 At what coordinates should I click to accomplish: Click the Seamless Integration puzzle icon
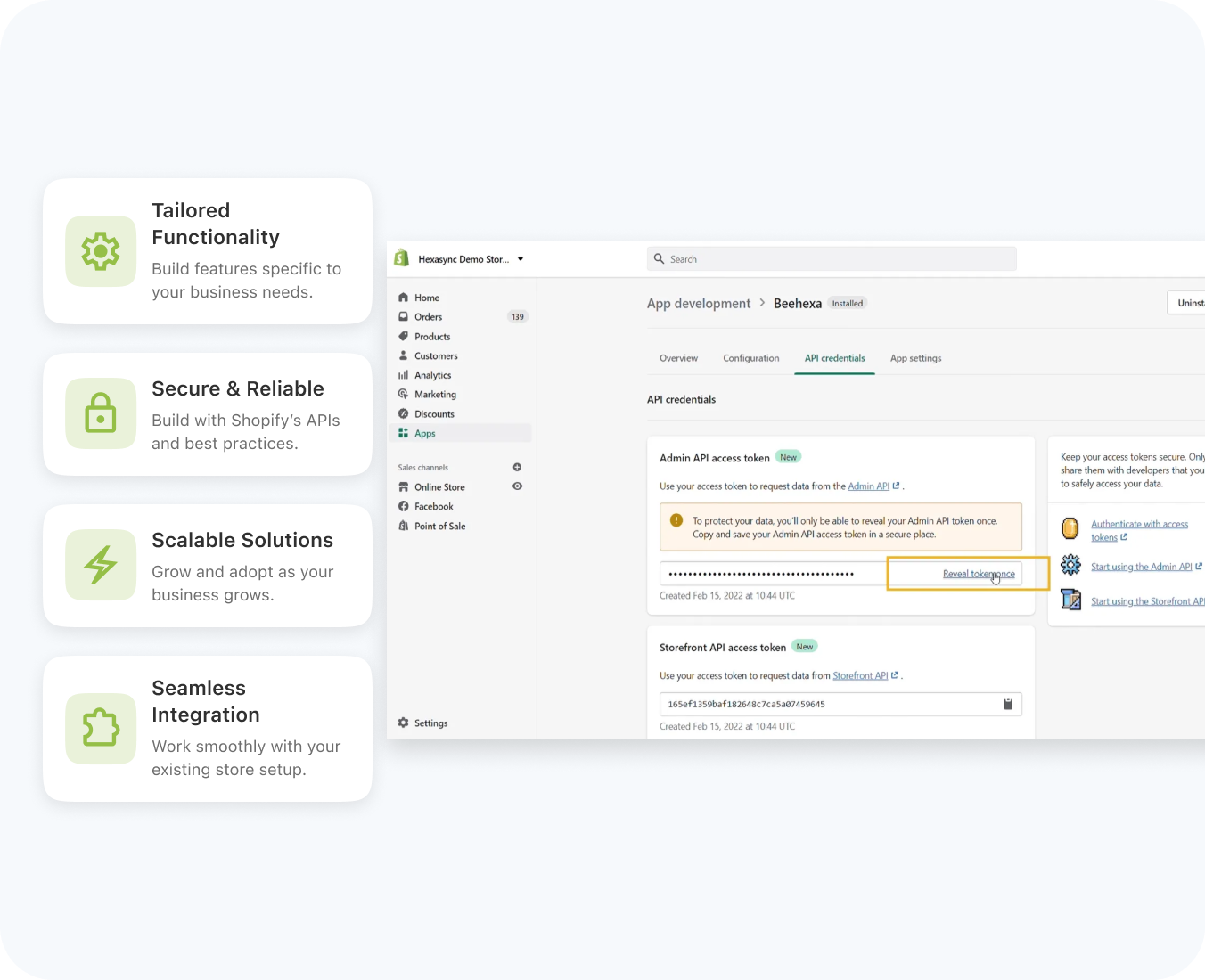tap(101, 729)
